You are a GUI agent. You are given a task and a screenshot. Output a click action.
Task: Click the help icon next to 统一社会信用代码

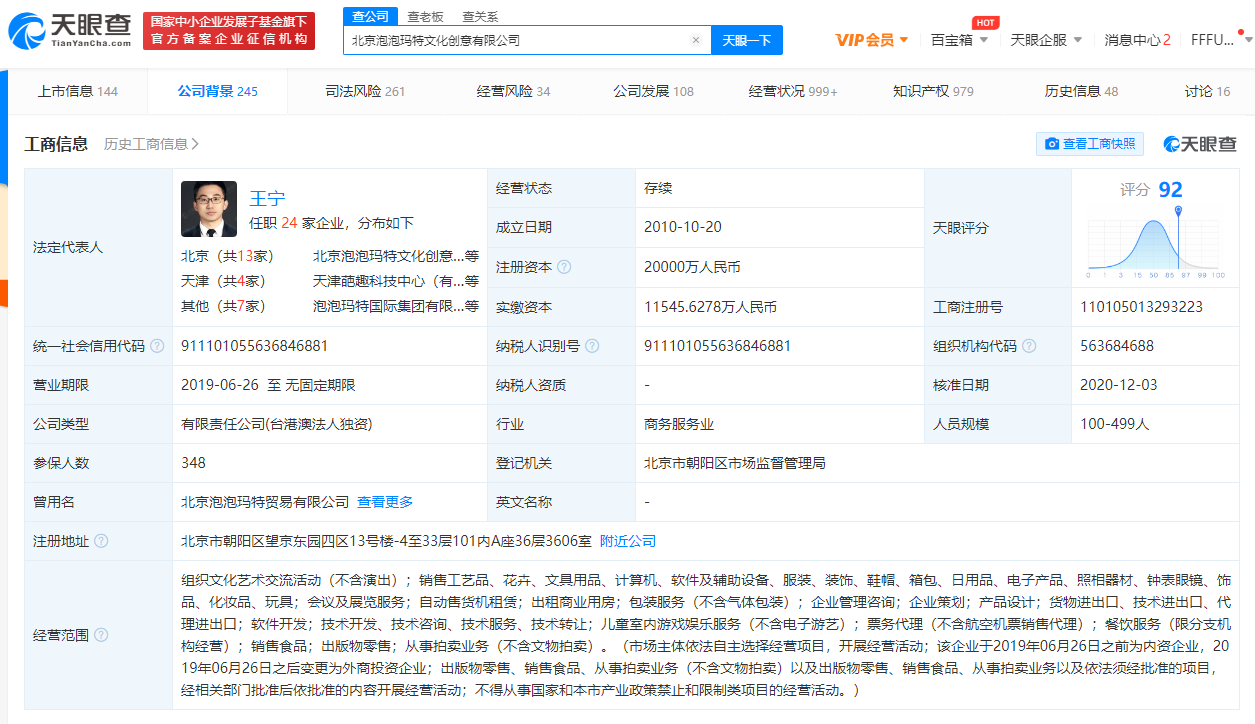[x=156, y=346]
